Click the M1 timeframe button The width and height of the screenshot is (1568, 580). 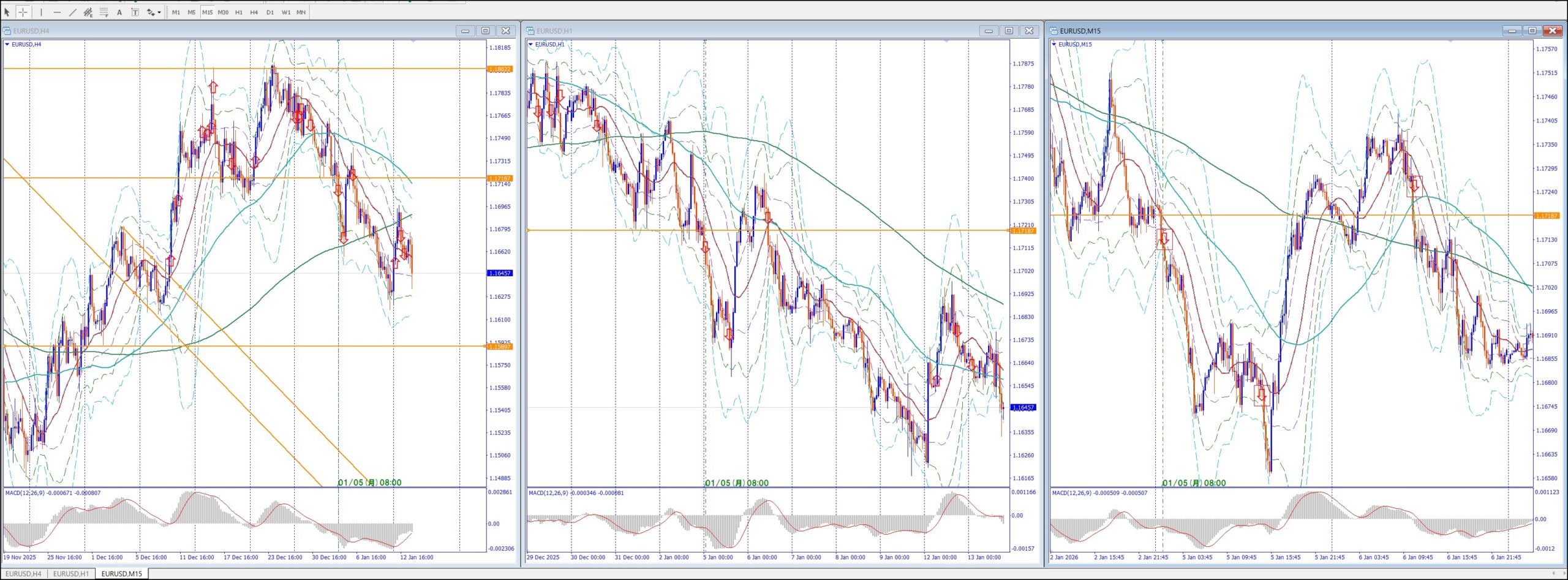point(176,12)
